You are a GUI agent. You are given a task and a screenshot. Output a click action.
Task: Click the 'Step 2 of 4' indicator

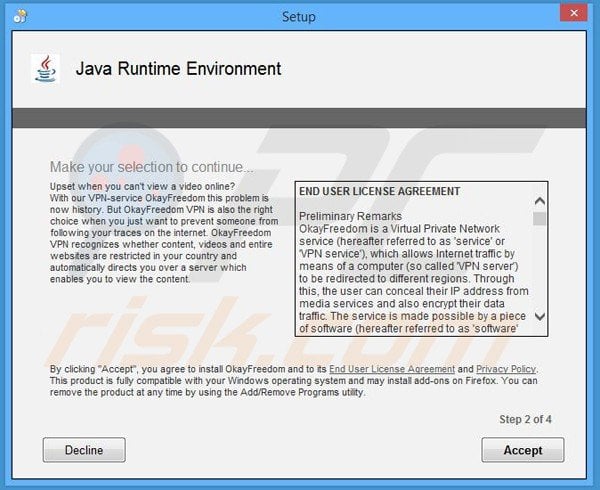click(525, 419)
